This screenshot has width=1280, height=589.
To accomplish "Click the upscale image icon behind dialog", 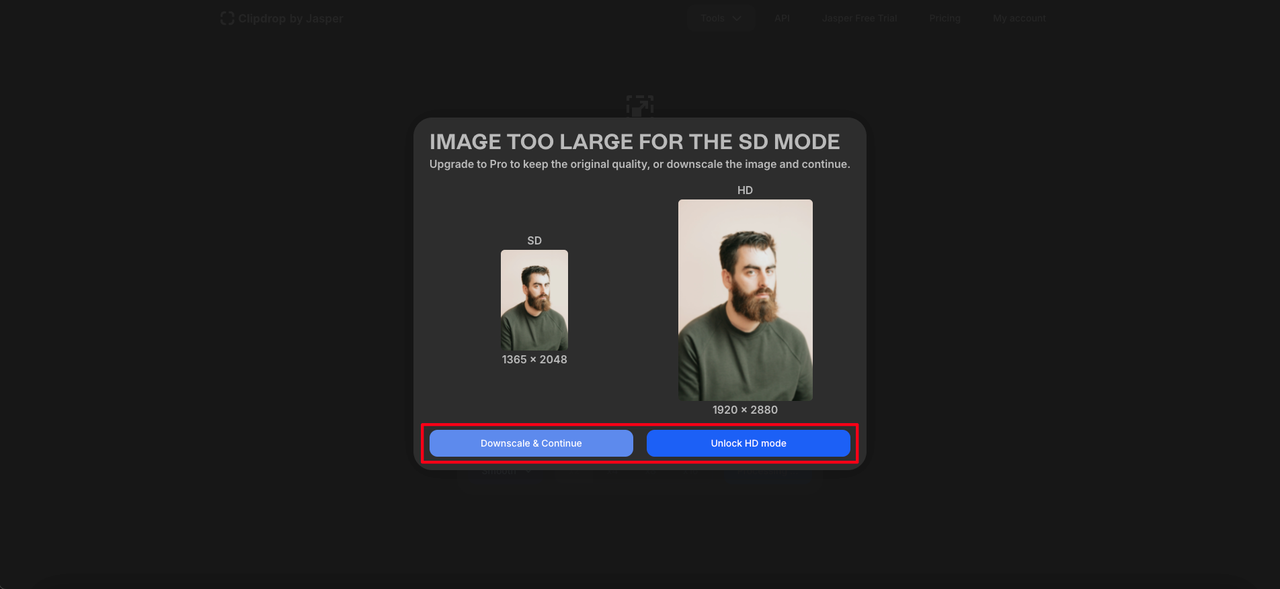I will [640, 105].
